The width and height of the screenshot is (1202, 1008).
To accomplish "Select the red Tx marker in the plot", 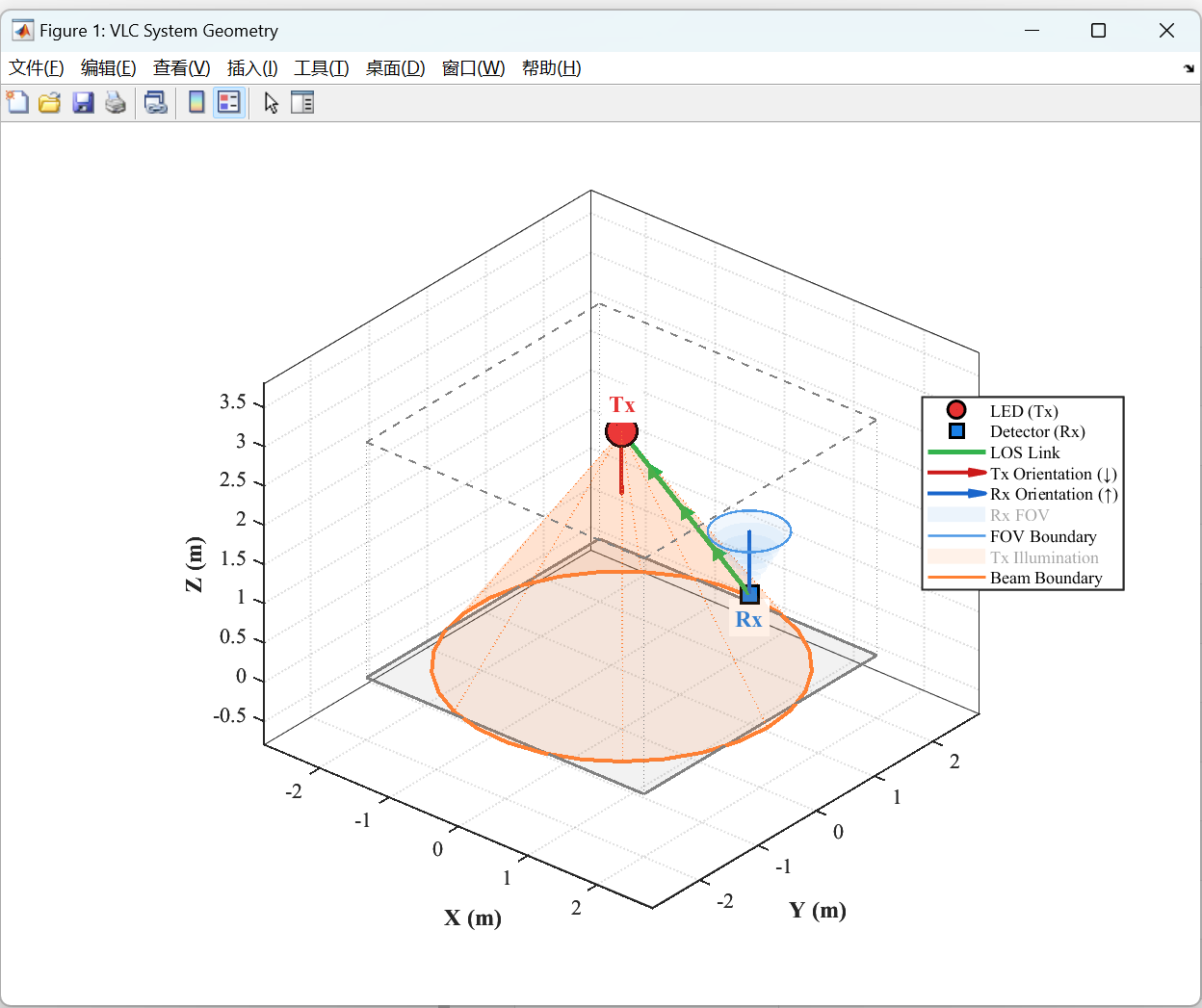I will [x=622, y=431].
